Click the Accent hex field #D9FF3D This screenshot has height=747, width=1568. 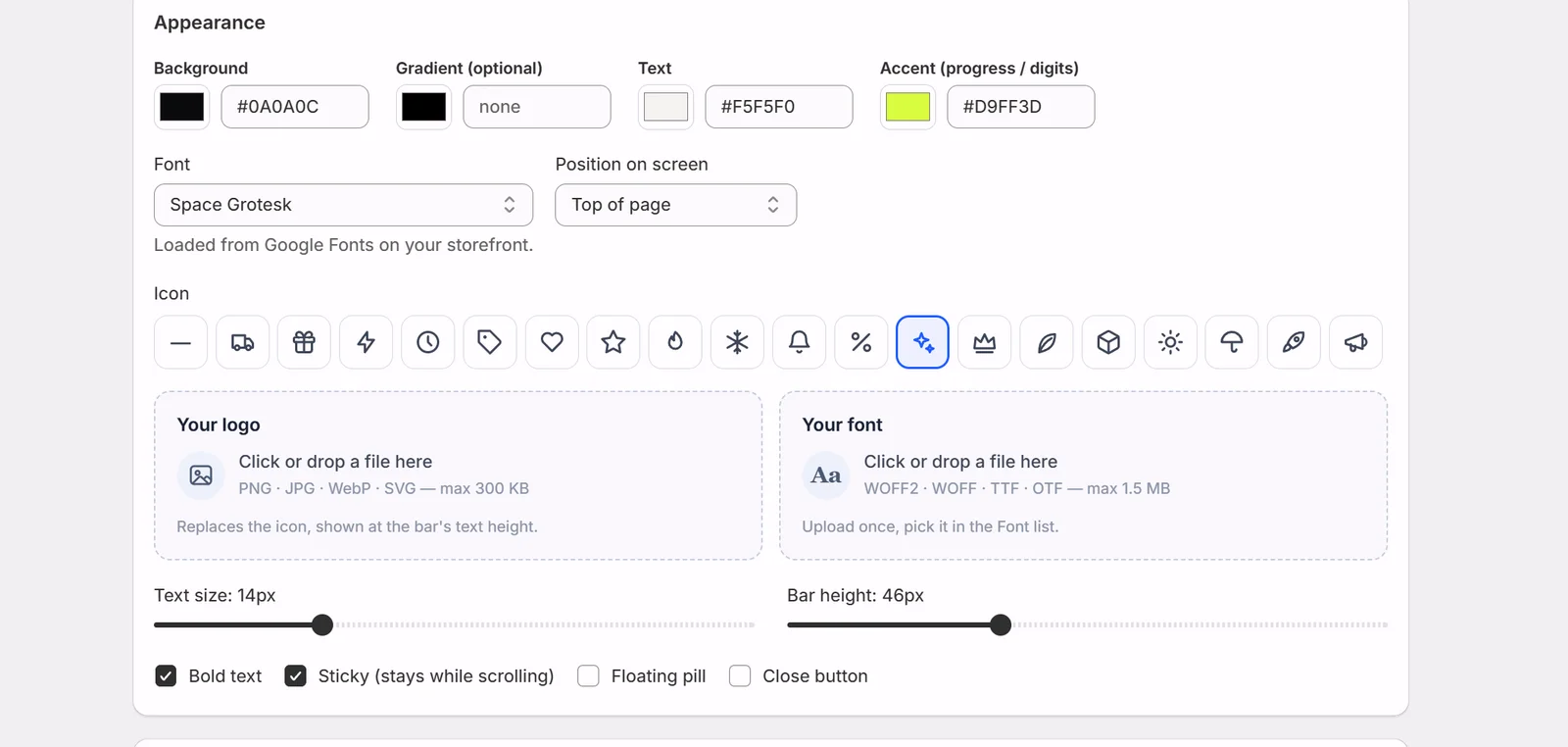[1021, 107]
